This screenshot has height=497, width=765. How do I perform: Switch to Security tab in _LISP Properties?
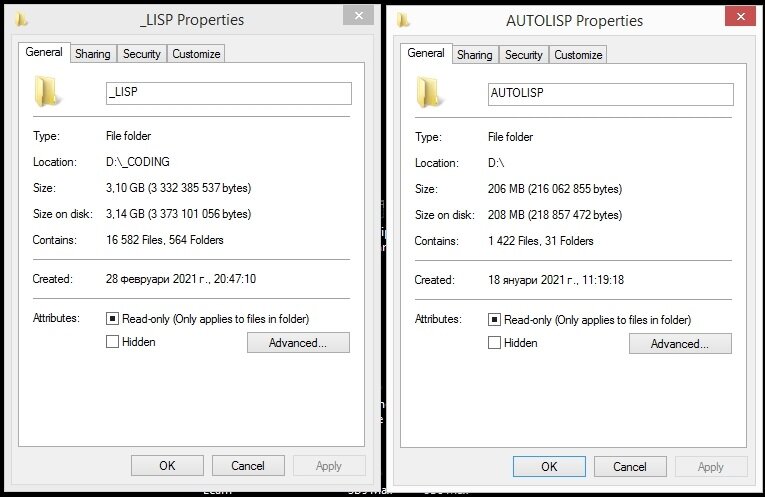141,54
